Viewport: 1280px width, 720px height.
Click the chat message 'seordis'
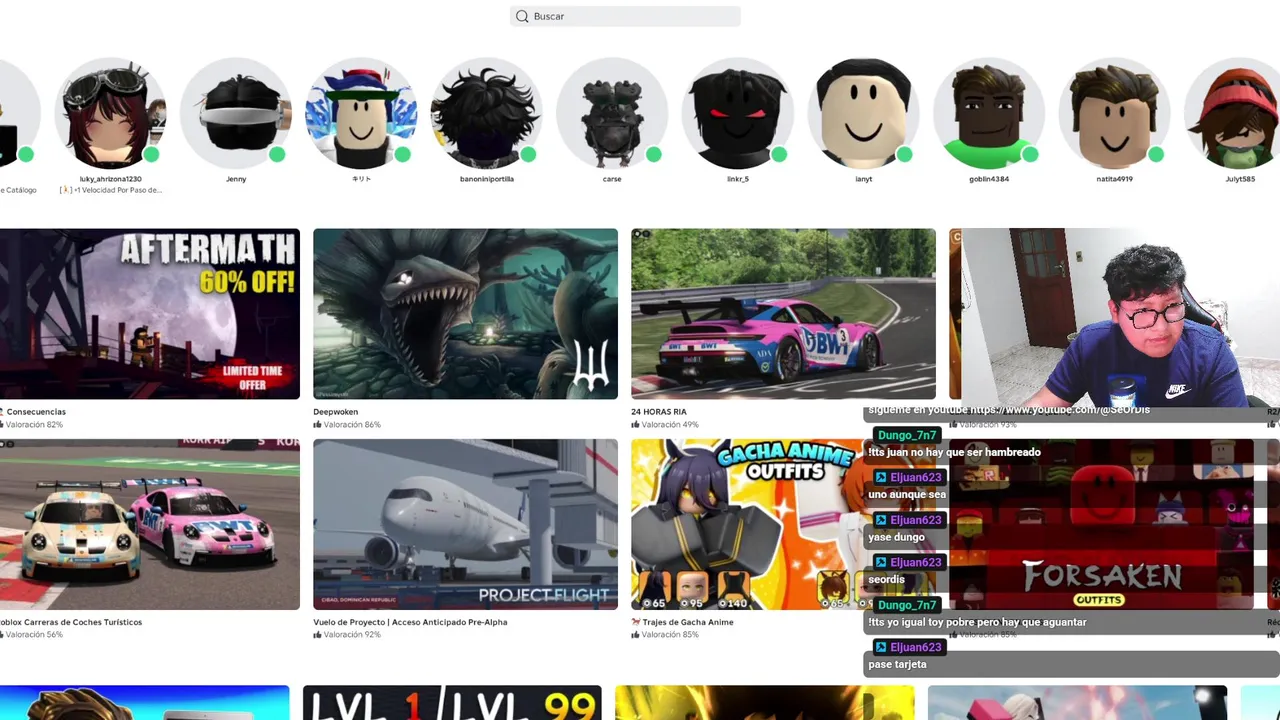point(886,579)
